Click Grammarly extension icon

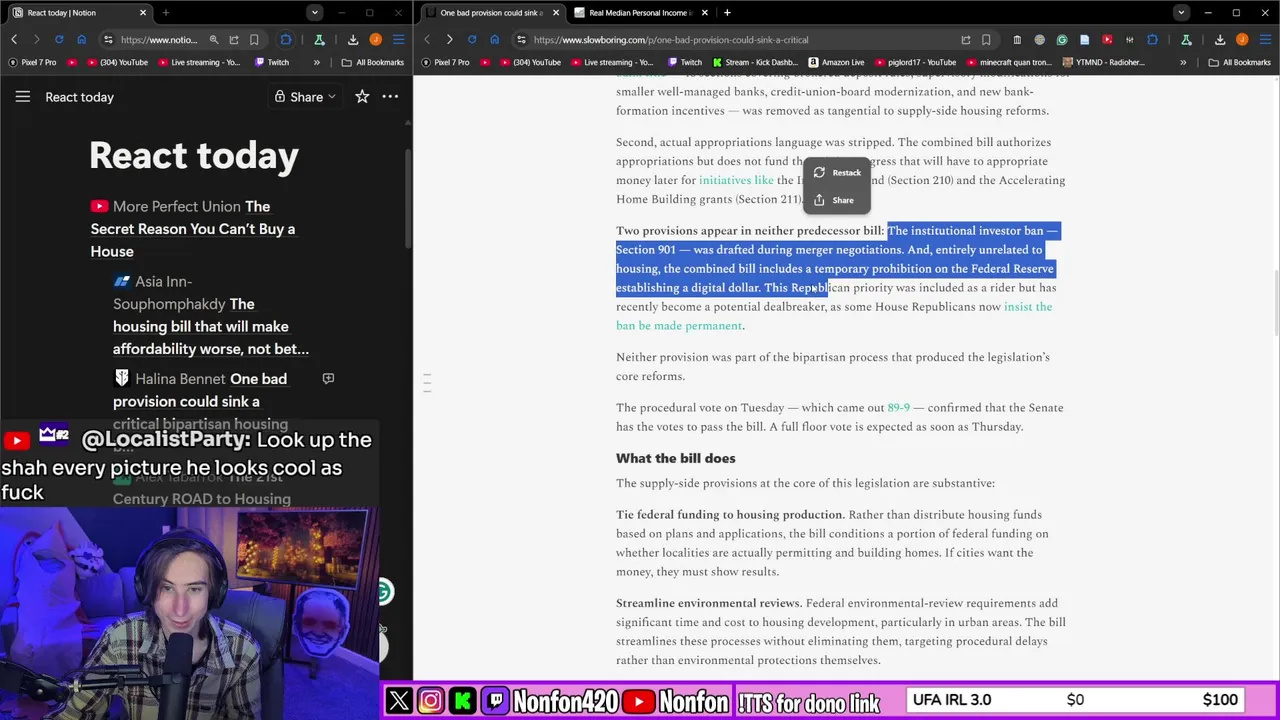[x=1062, y=40]
